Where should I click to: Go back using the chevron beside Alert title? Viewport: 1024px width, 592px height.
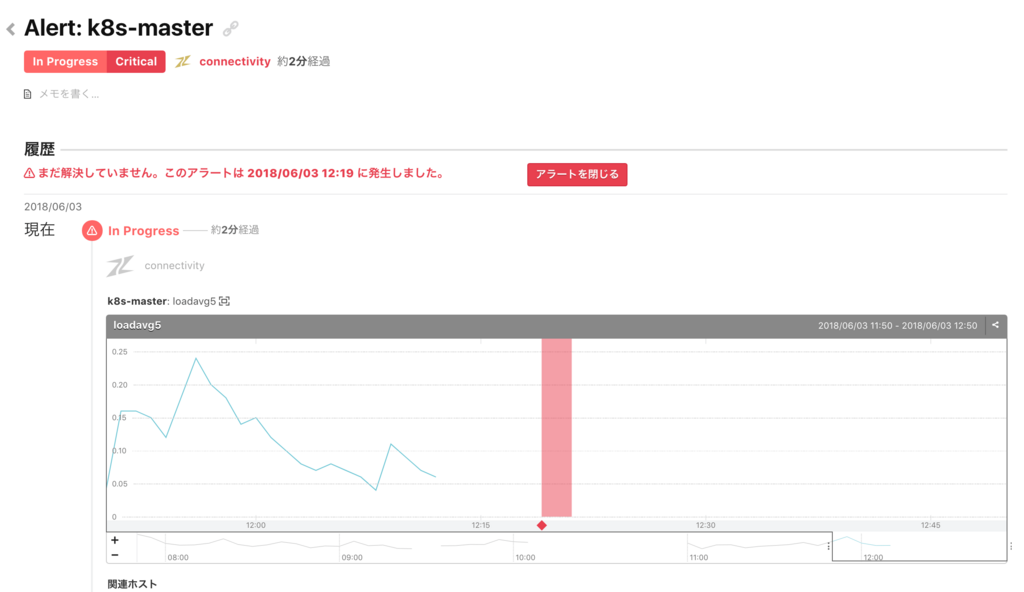tap(10, 29)
